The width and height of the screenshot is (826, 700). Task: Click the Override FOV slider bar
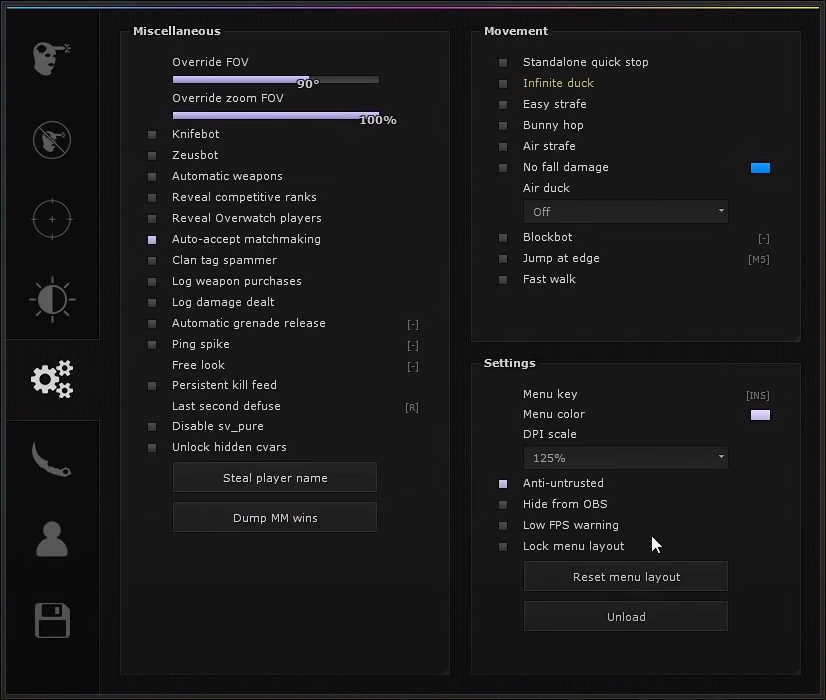coord(275,79)
